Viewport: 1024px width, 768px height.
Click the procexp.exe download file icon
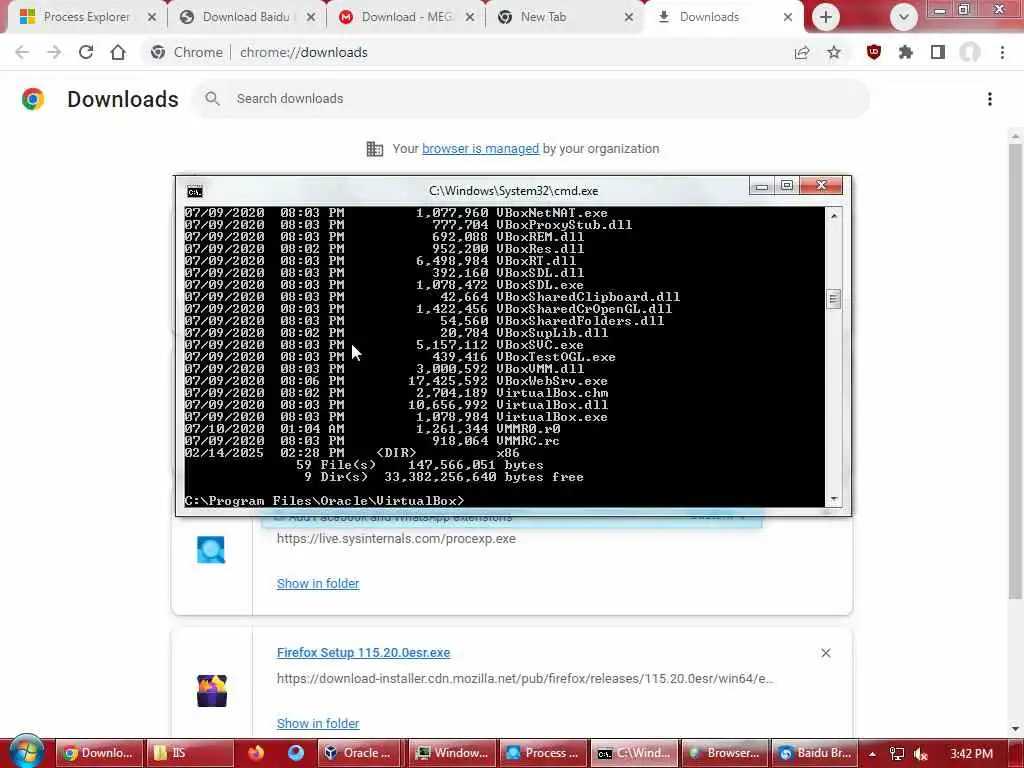click(x=211, y=550)
